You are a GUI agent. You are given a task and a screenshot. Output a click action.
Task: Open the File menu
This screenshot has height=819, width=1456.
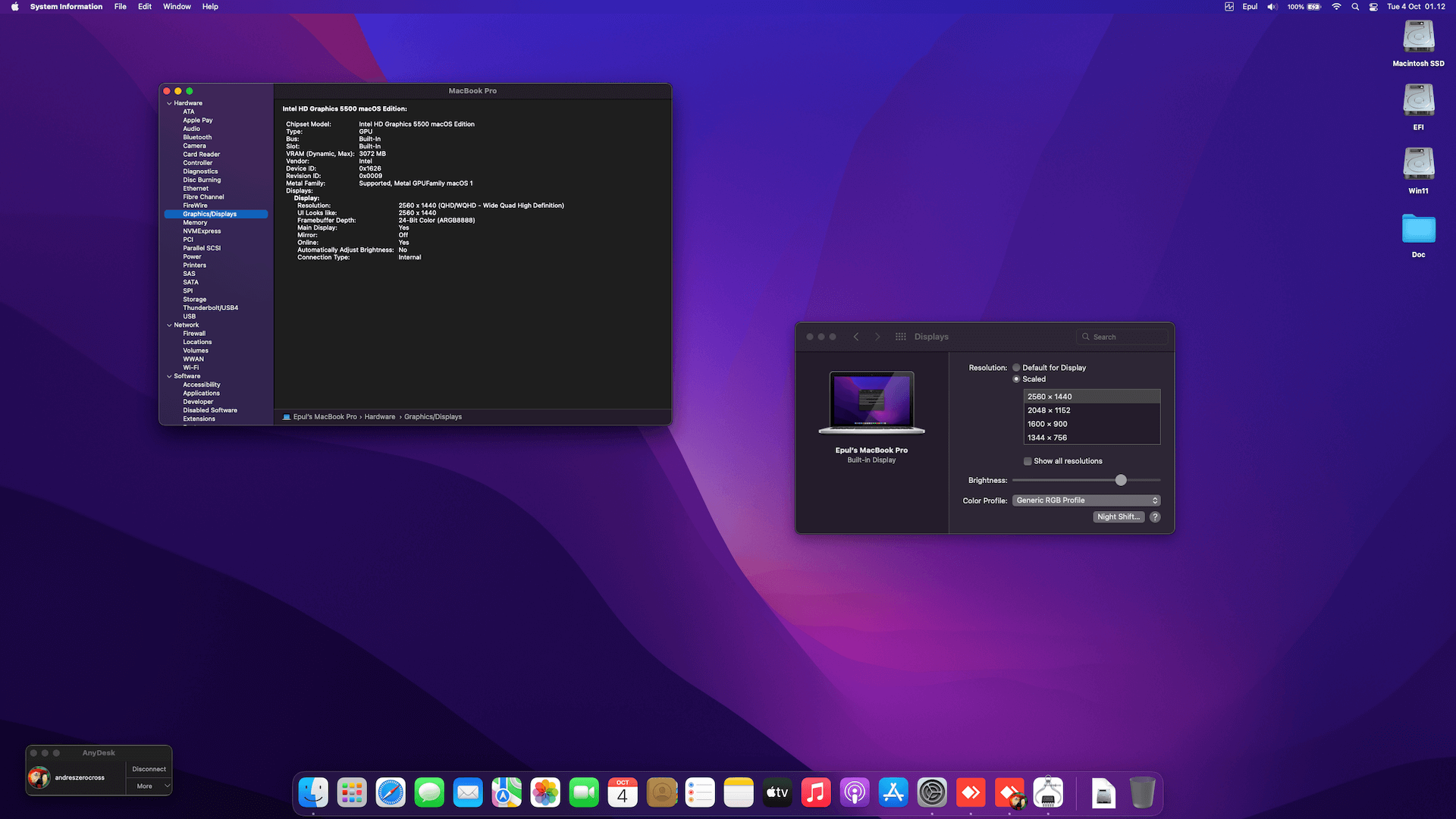click(x=121, y=7)
